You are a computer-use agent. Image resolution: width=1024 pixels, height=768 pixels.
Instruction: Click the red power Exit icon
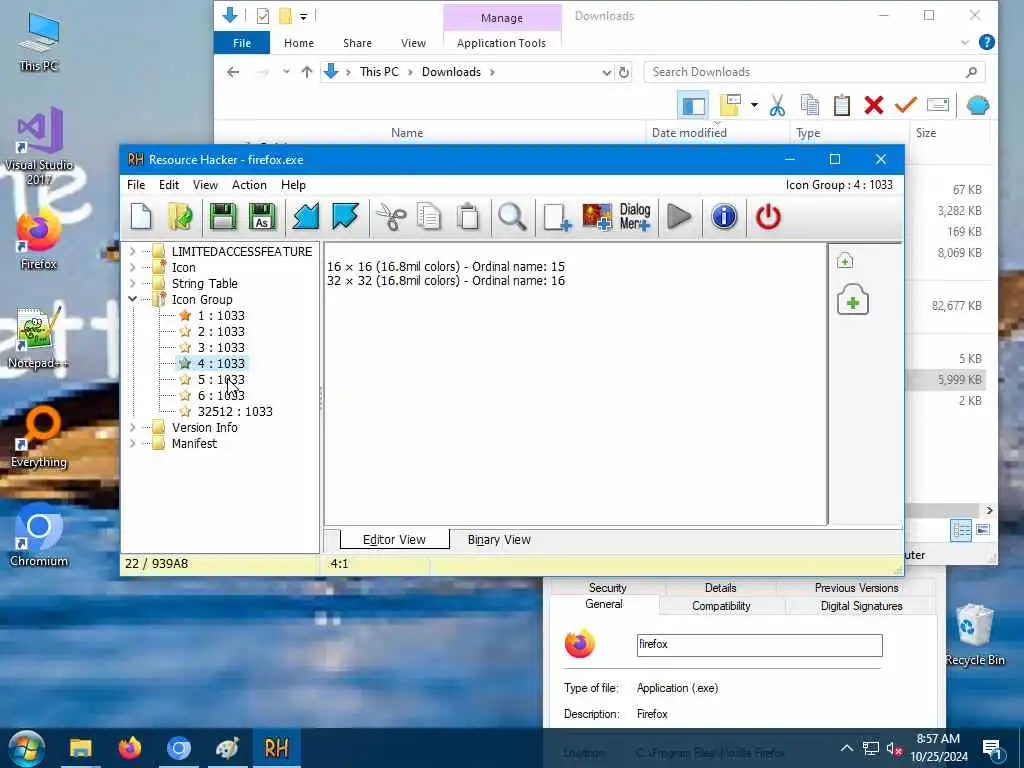point(768,217)
